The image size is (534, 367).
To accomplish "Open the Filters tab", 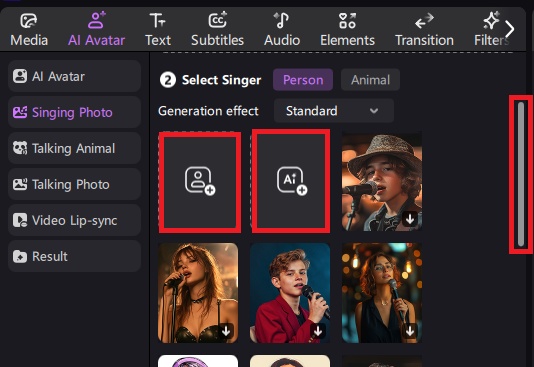I will pyautogui.click(x=490, y=30).
